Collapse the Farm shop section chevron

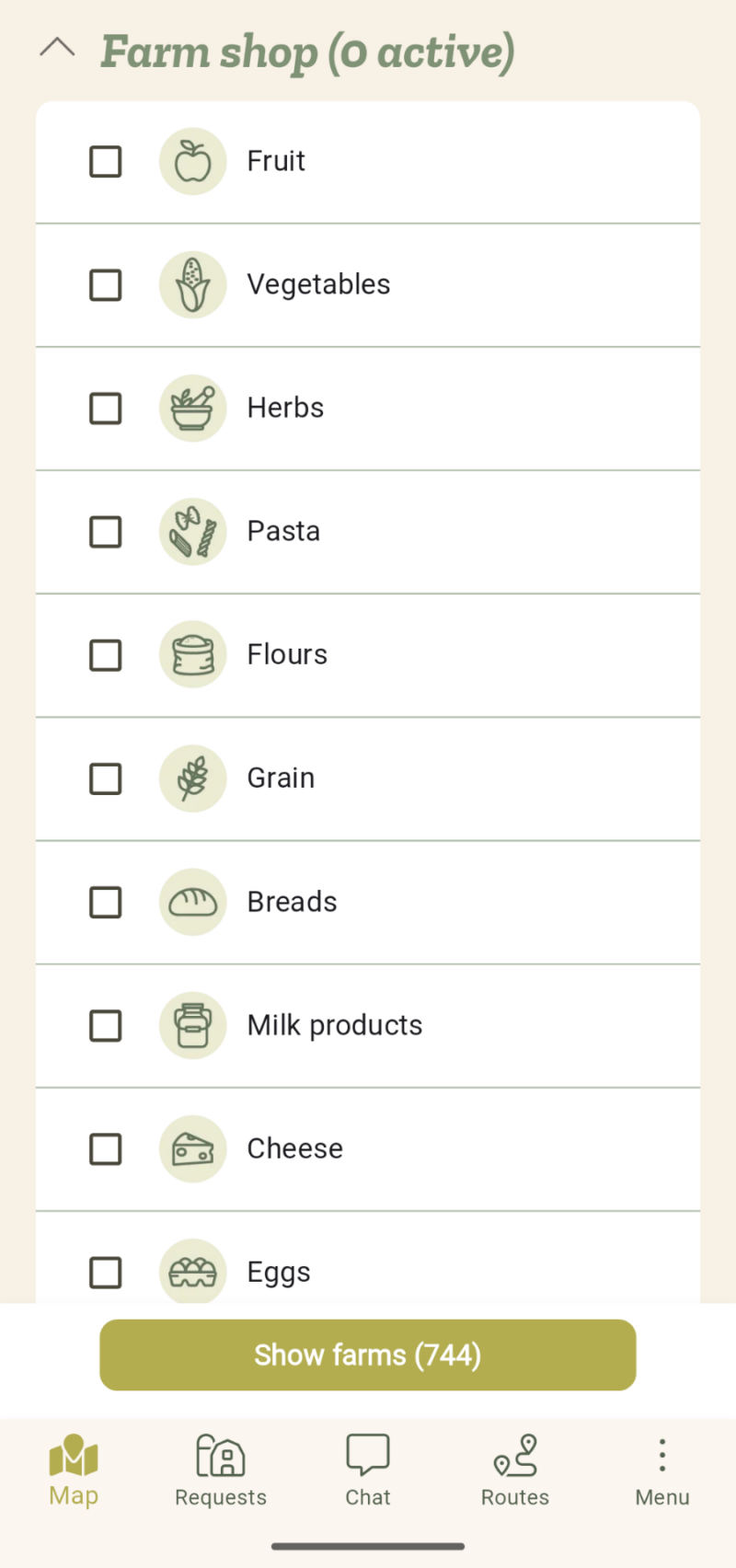point(58,48)
